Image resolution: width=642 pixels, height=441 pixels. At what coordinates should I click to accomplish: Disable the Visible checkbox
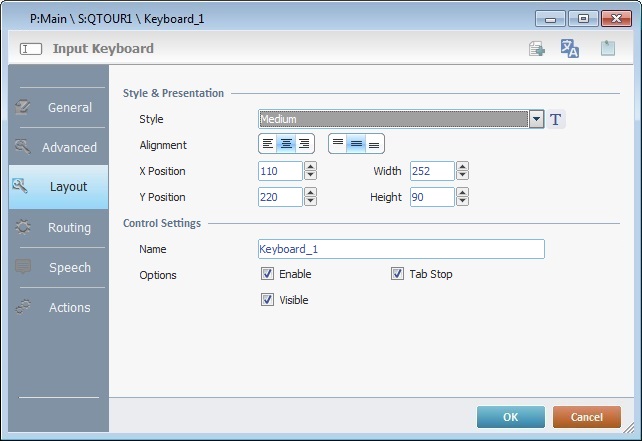pyautogui.click(x=267, y=299)
